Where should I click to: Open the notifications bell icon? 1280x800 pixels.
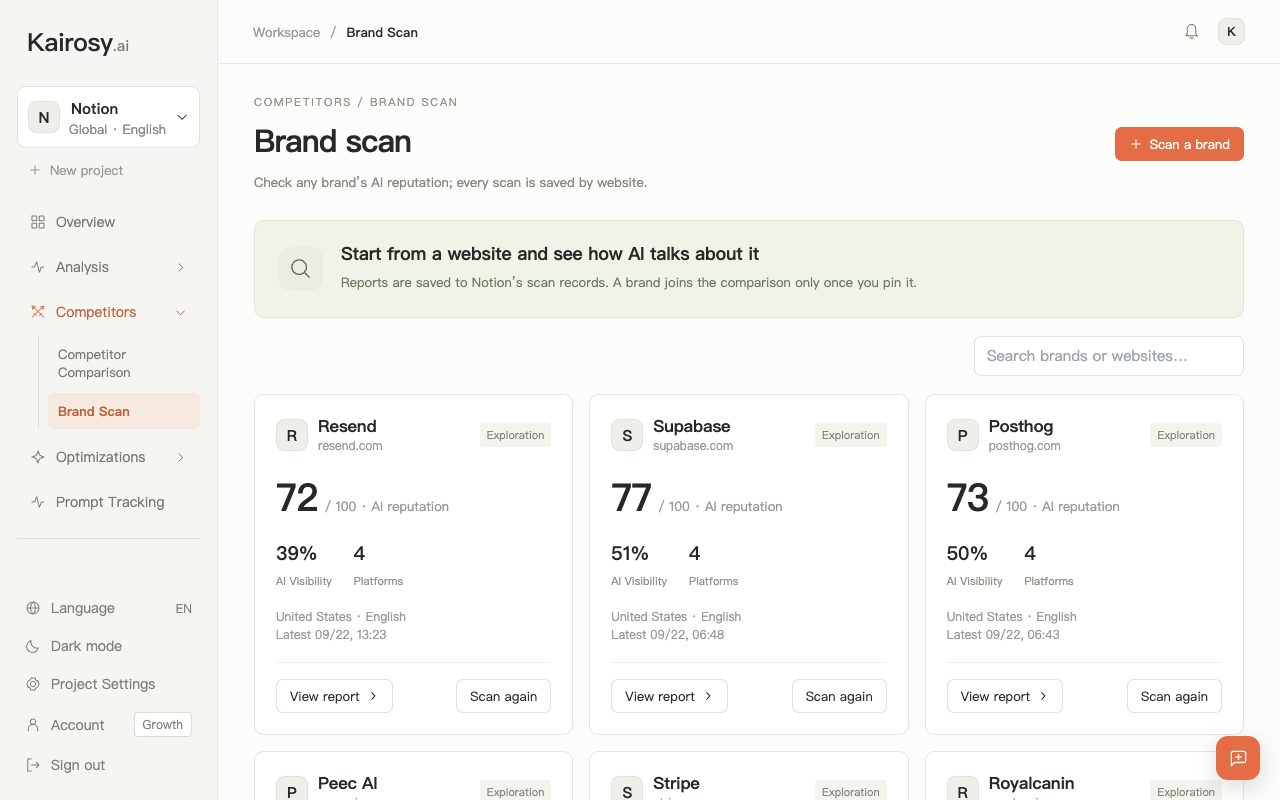click(1191, 32)
